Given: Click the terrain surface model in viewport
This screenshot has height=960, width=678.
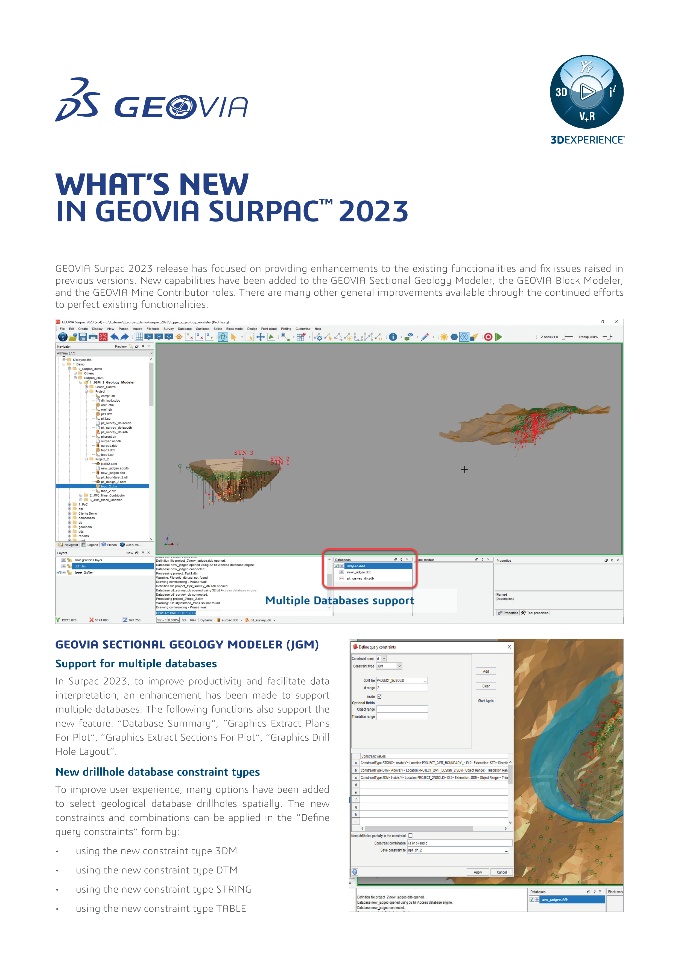Looking at the screenshot, I should tap(525, 422).
